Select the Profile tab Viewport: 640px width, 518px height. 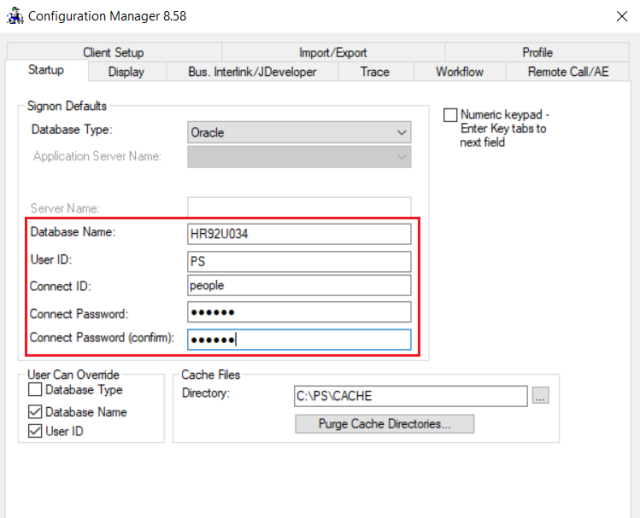point(537,52)
